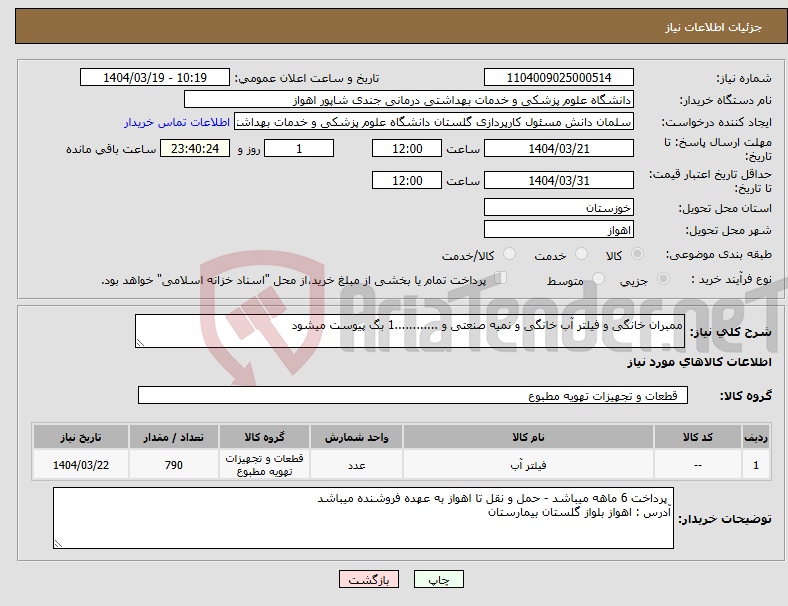Click the remaining time field 23:40:24
The image size is (788, 606).
pyautogui.click(x=195, y=148)
